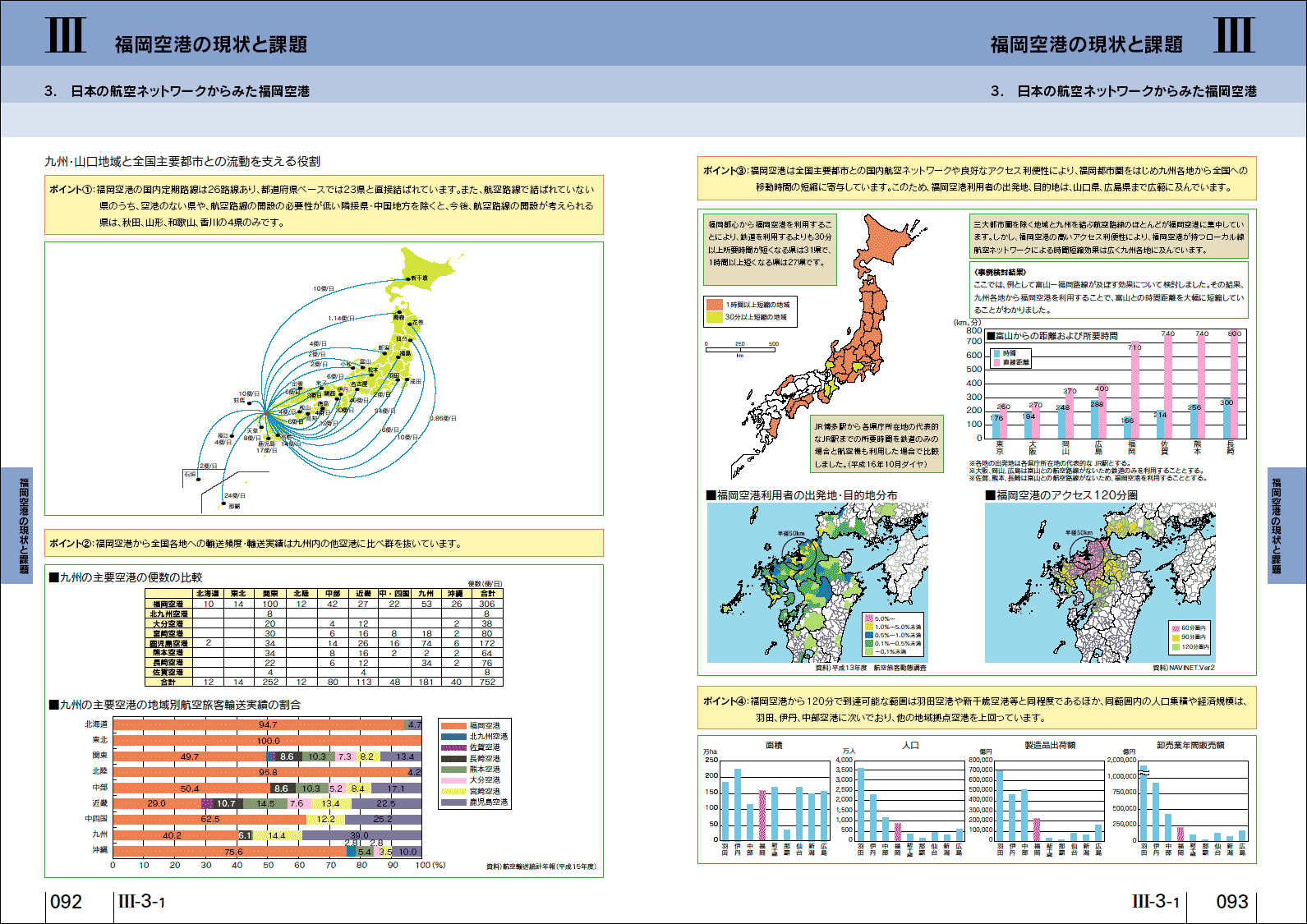Click the total cell 306 in the table
The image size is (1307, 924).
pos(487,604)
